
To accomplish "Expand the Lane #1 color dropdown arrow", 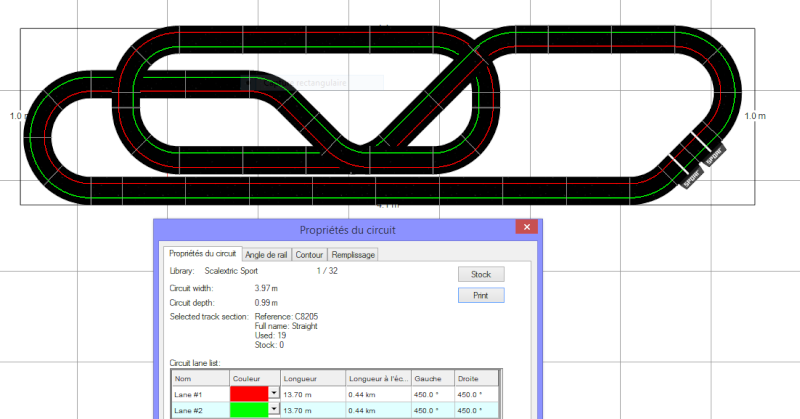I will pos(275,394).
